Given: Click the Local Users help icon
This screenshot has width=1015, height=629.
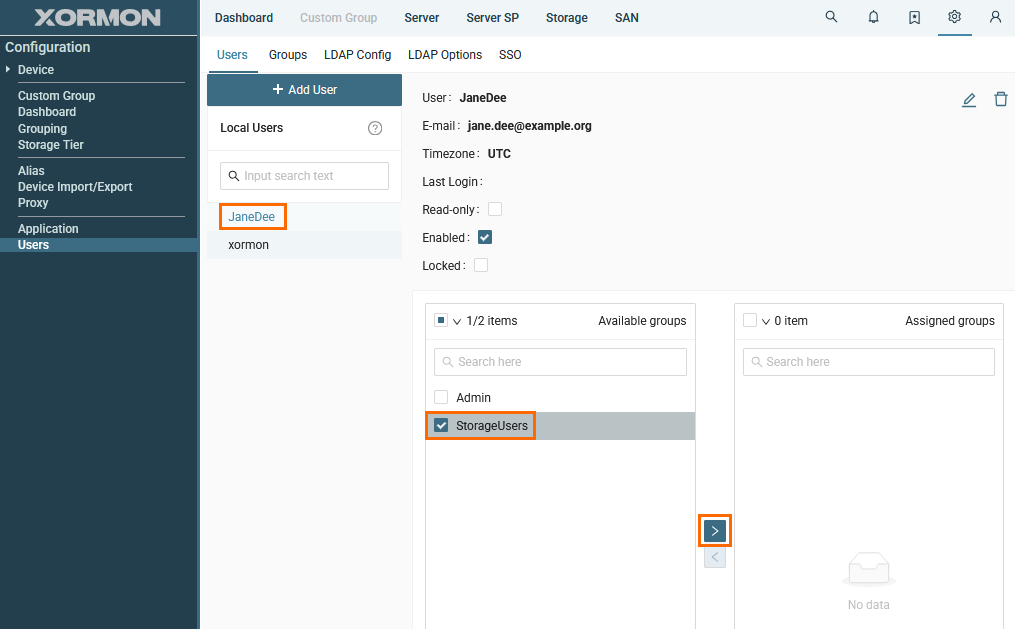Looking at the screenshot, I should pos(375,128).
